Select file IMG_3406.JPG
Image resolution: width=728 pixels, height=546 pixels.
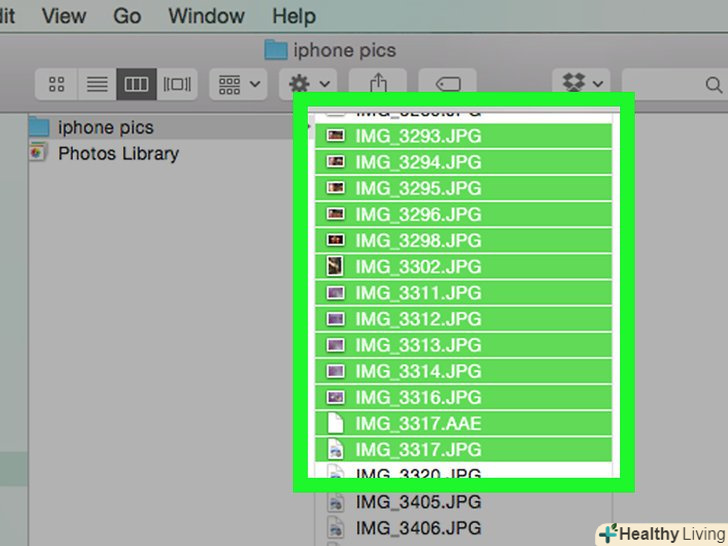(463, 528)
